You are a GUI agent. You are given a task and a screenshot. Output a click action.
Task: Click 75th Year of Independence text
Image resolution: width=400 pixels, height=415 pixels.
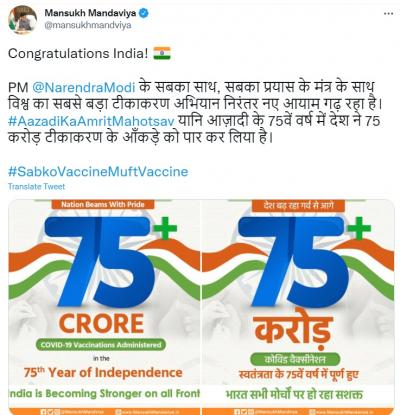click(x=103, y=372)
